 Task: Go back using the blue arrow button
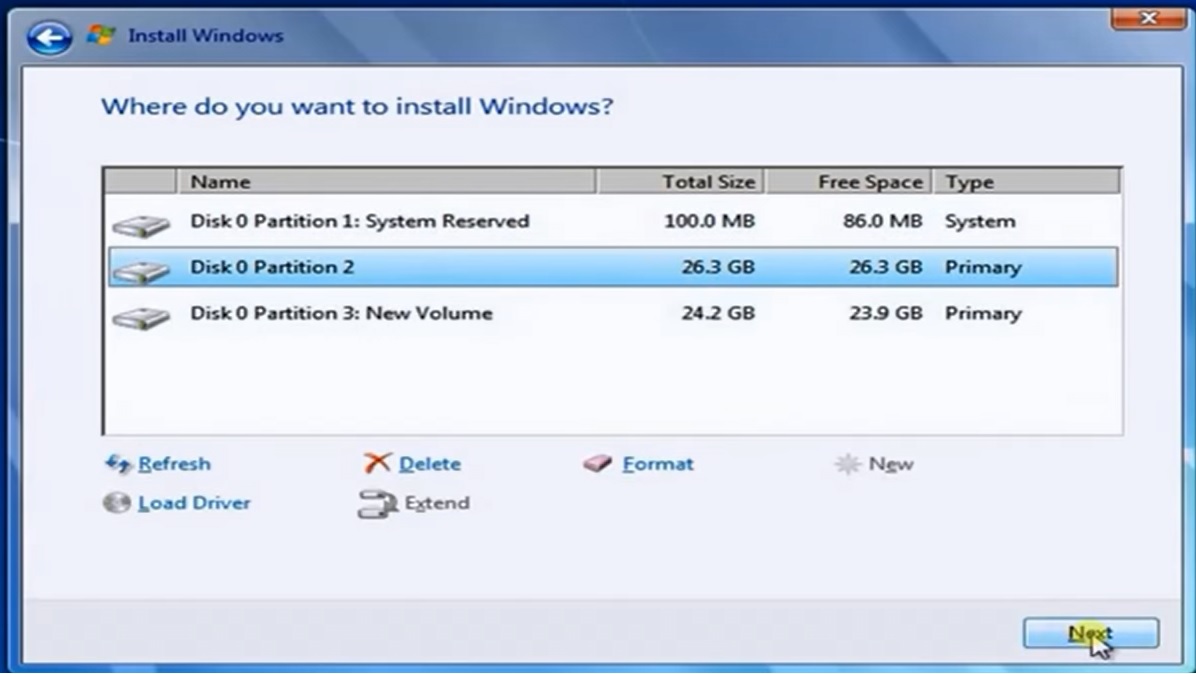(49, 37)
